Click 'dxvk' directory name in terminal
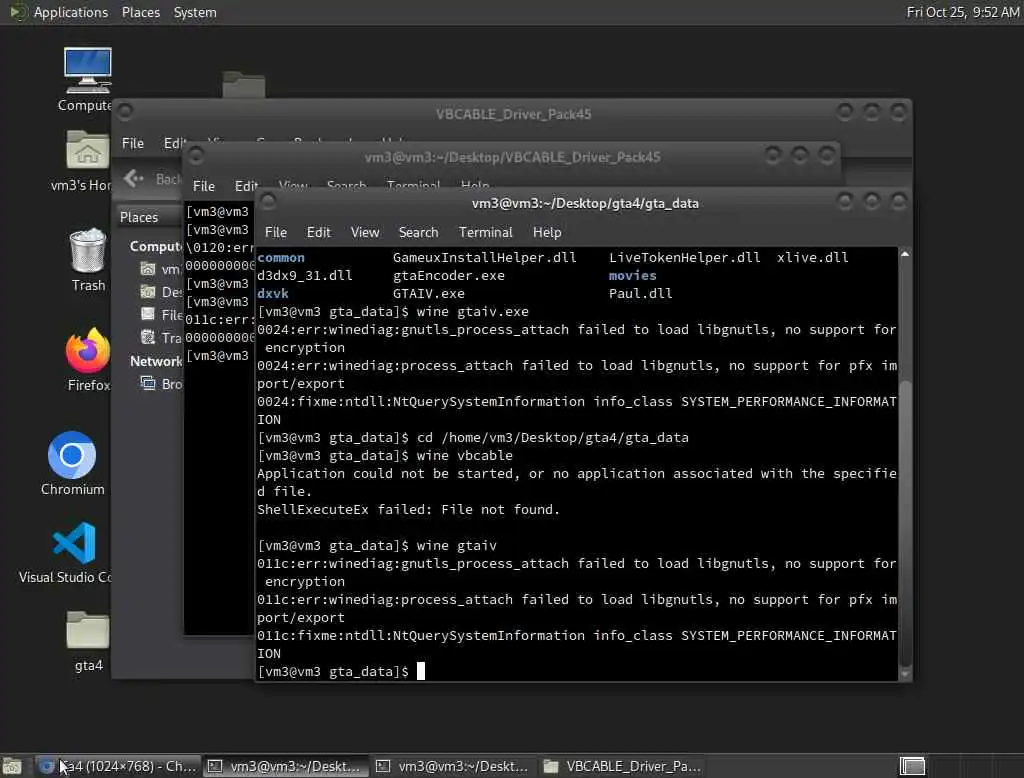The height and width of the screenshot is (778, 1024). (x=272, y=293)
